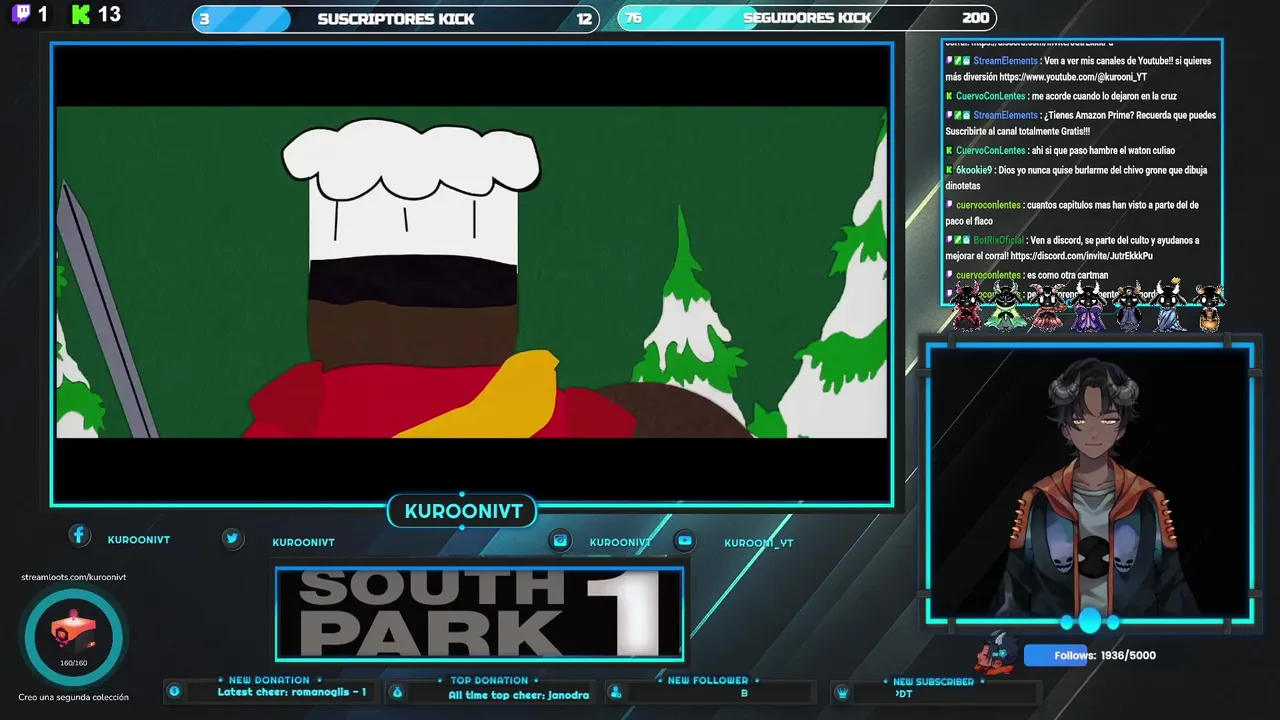Click the KUROONIVT Twitter handle text
This screenshot has height=720, width=1280.
click(x=303, y=543)
